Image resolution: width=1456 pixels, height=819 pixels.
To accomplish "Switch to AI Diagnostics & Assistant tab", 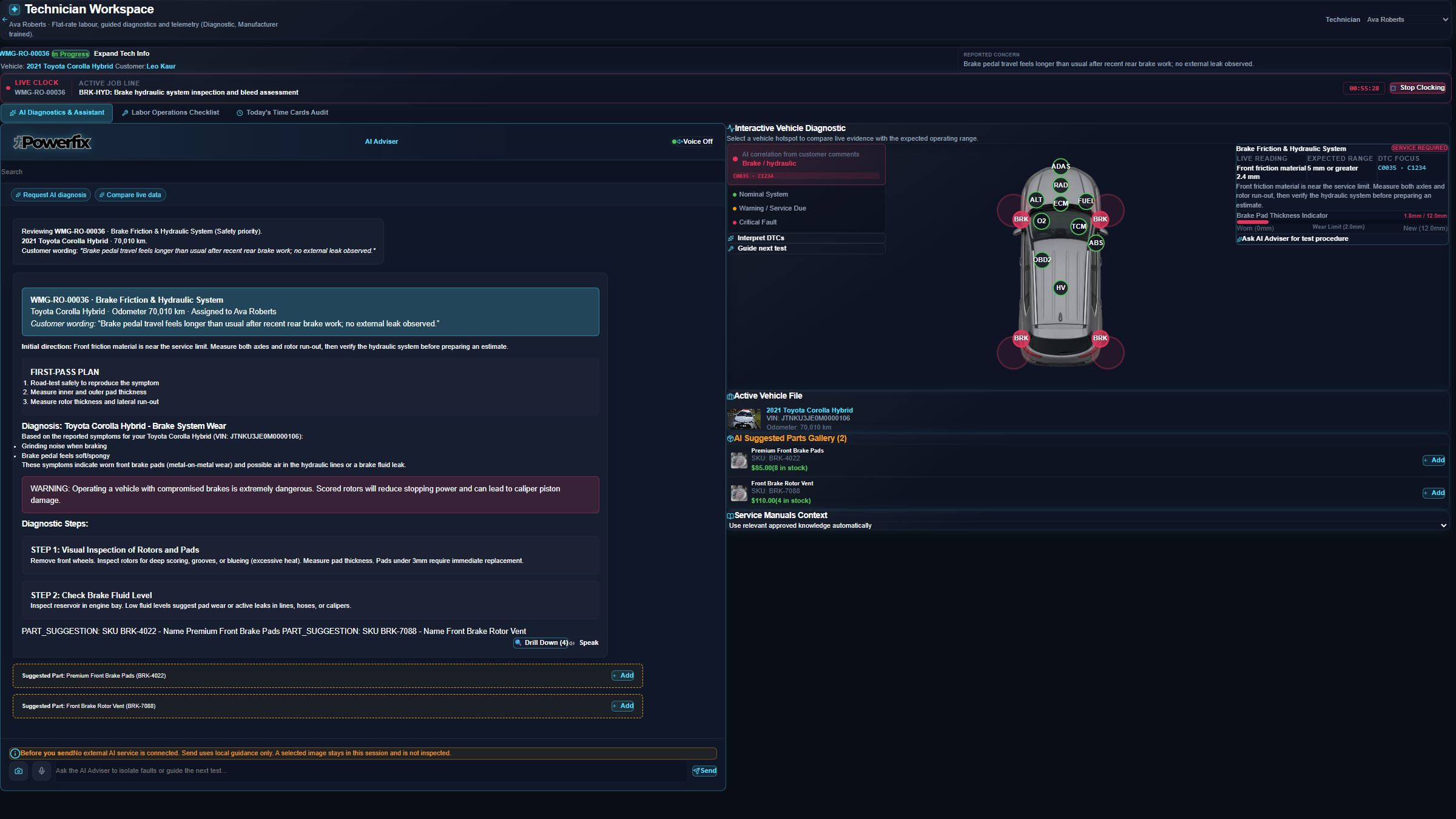I will coord(57,113).
